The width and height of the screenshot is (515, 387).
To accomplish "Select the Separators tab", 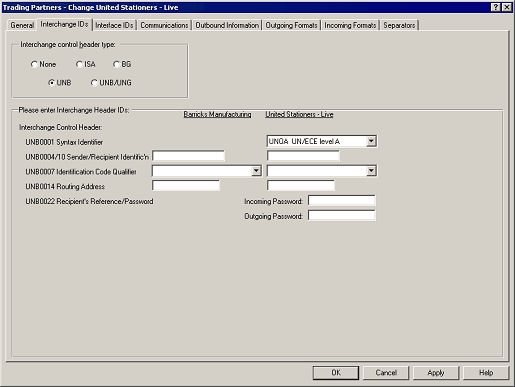I will tap(399, 25).
